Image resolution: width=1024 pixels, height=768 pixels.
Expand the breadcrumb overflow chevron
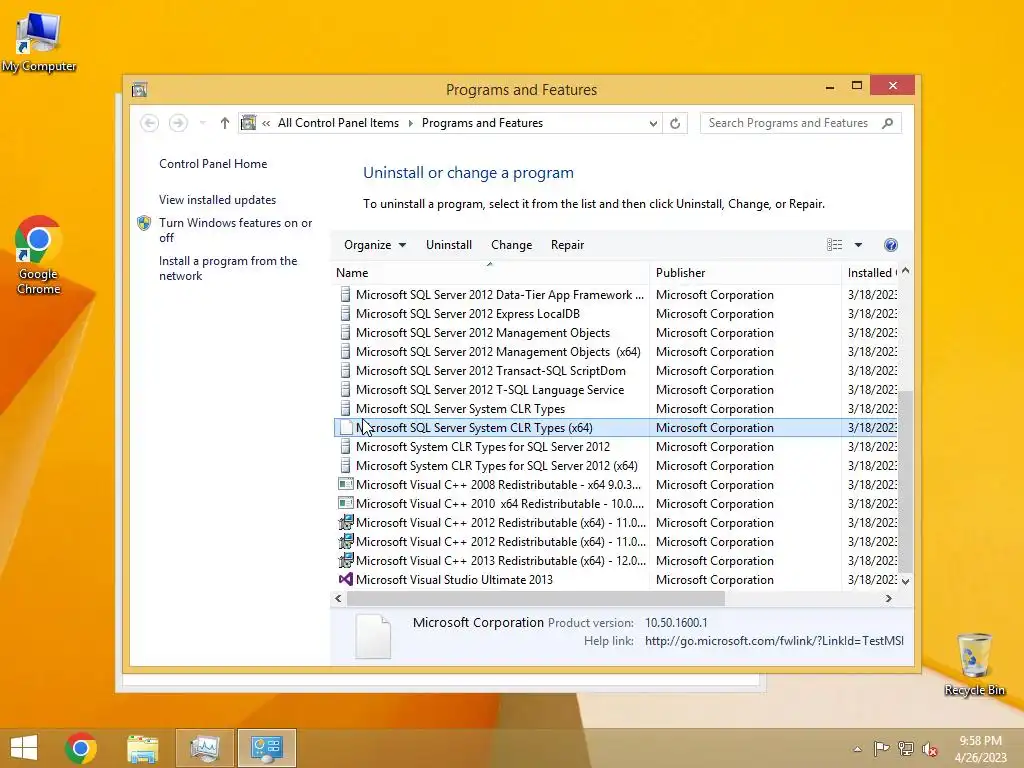[266, 123]
